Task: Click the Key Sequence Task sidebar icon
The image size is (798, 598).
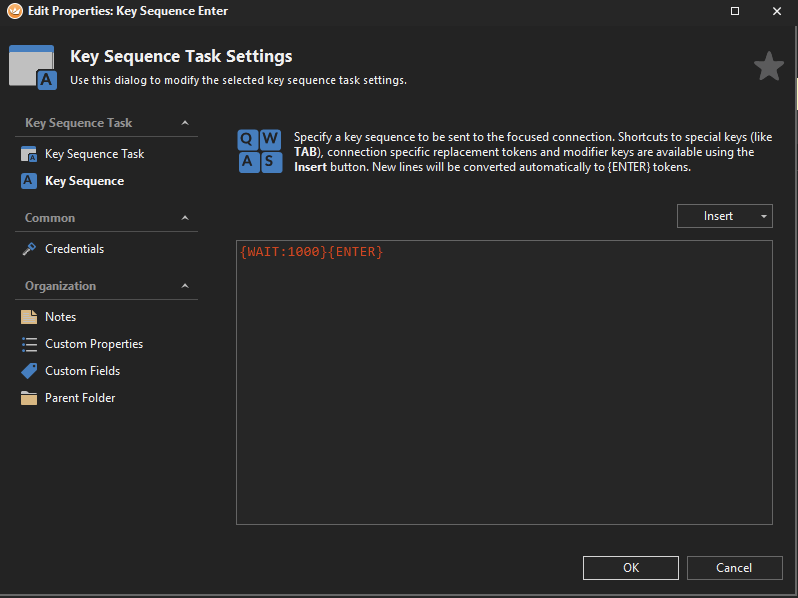Action: tap(29, 154)
